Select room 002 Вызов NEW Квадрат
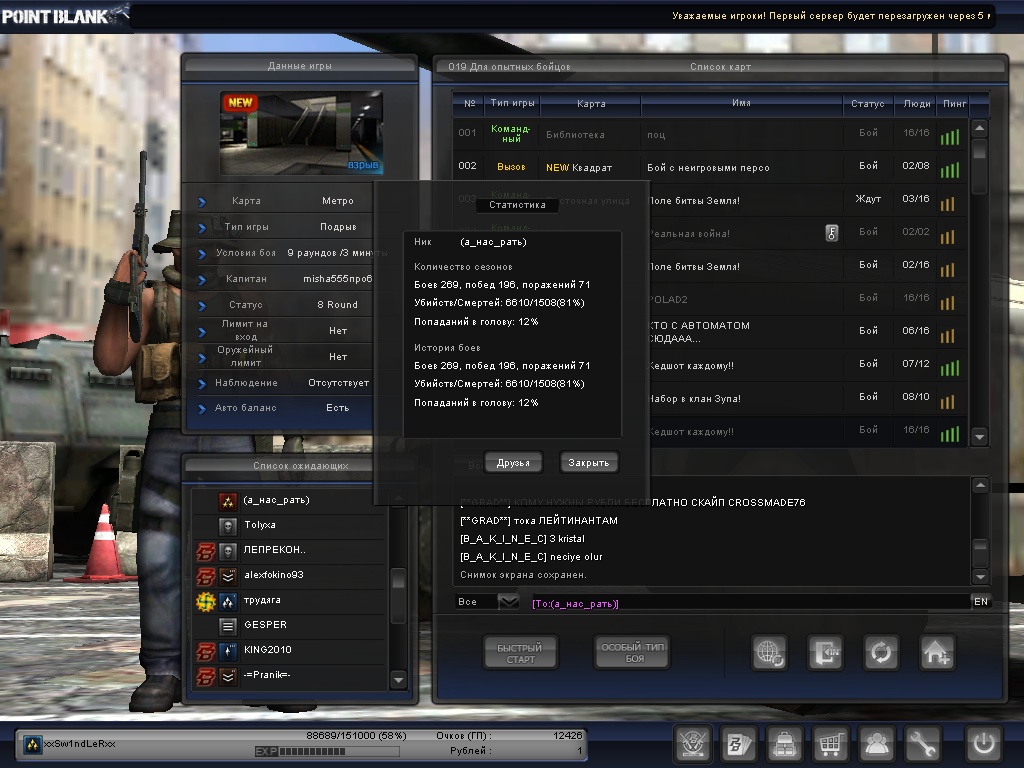The width and height of the screenshot is (1024, 768). (710, 167)
